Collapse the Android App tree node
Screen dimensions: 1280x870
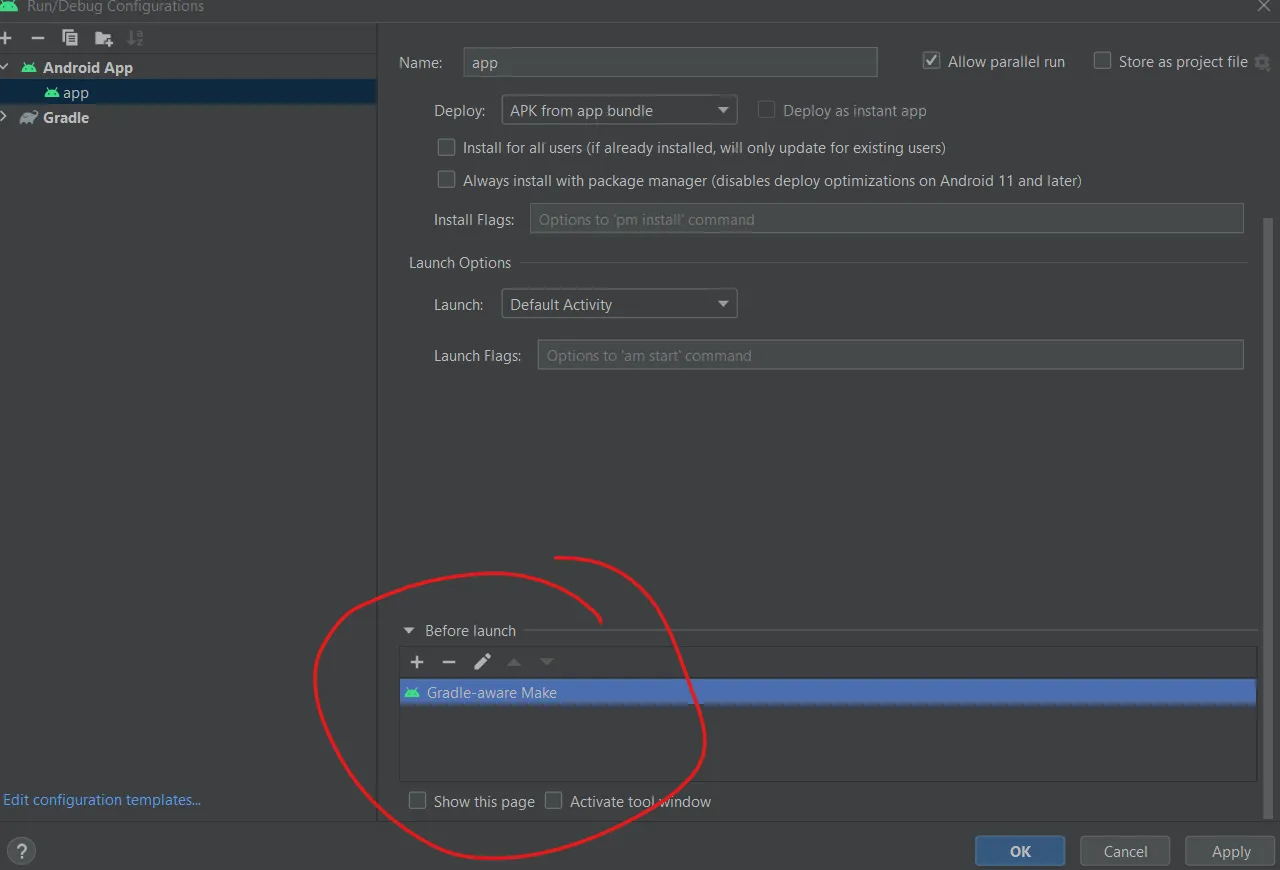point(5,67)
